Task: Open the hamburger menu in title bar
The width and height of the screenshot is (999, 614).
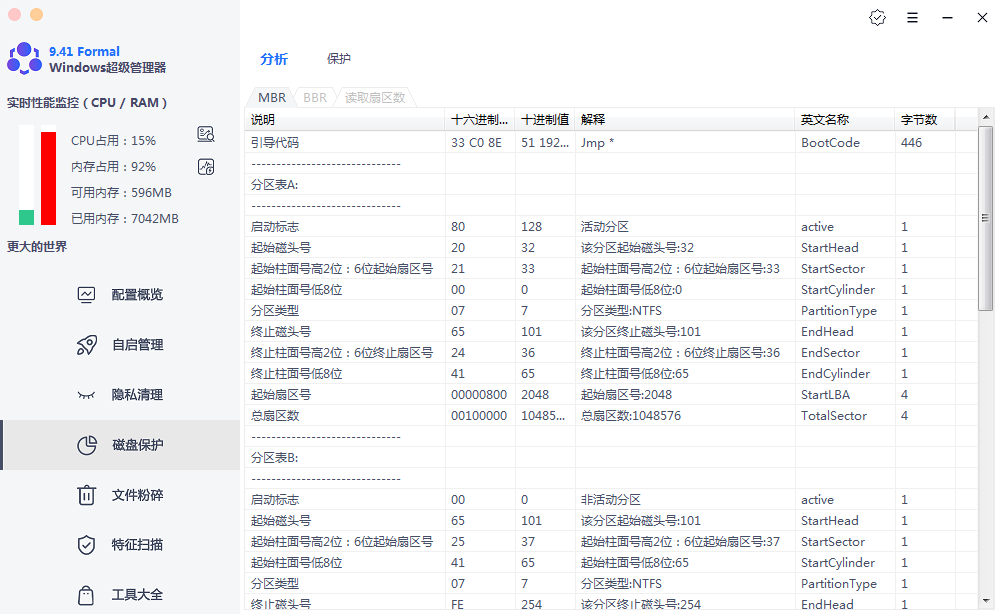Action: pyautogui.click(x=912, y=18)
